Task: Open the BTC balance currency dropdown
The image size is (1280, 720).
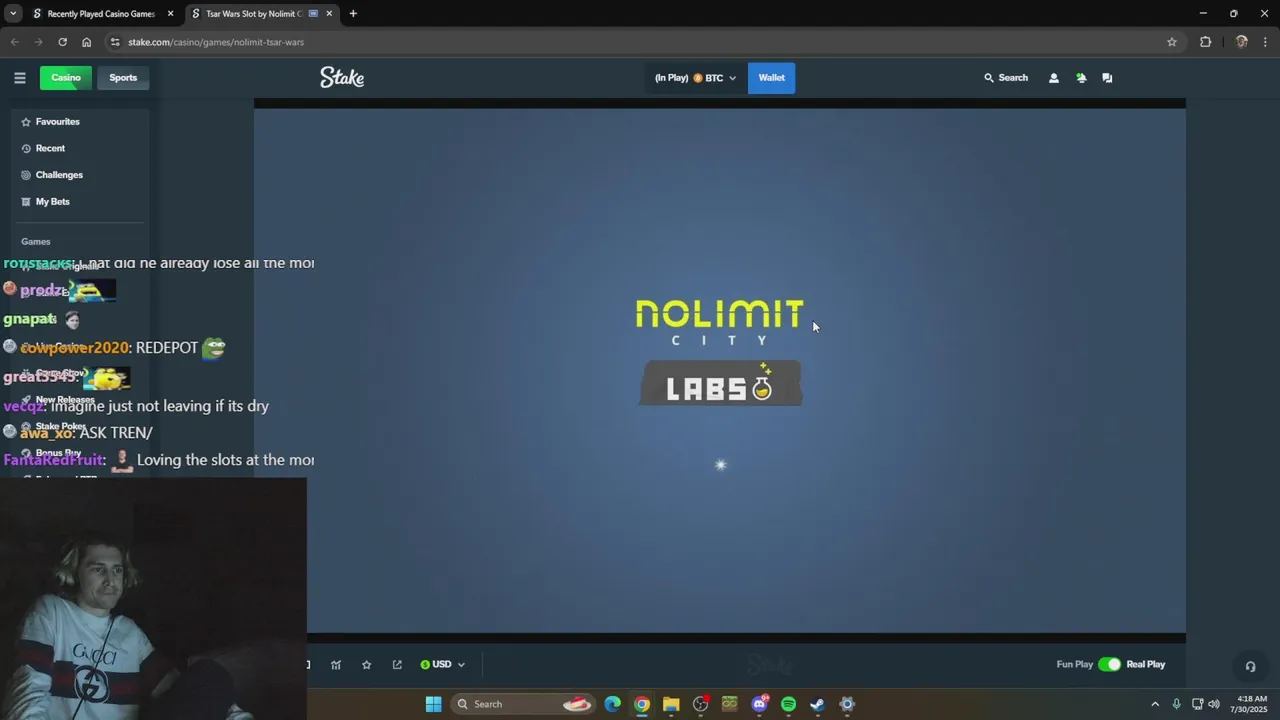Action: (x=696, y=78)
